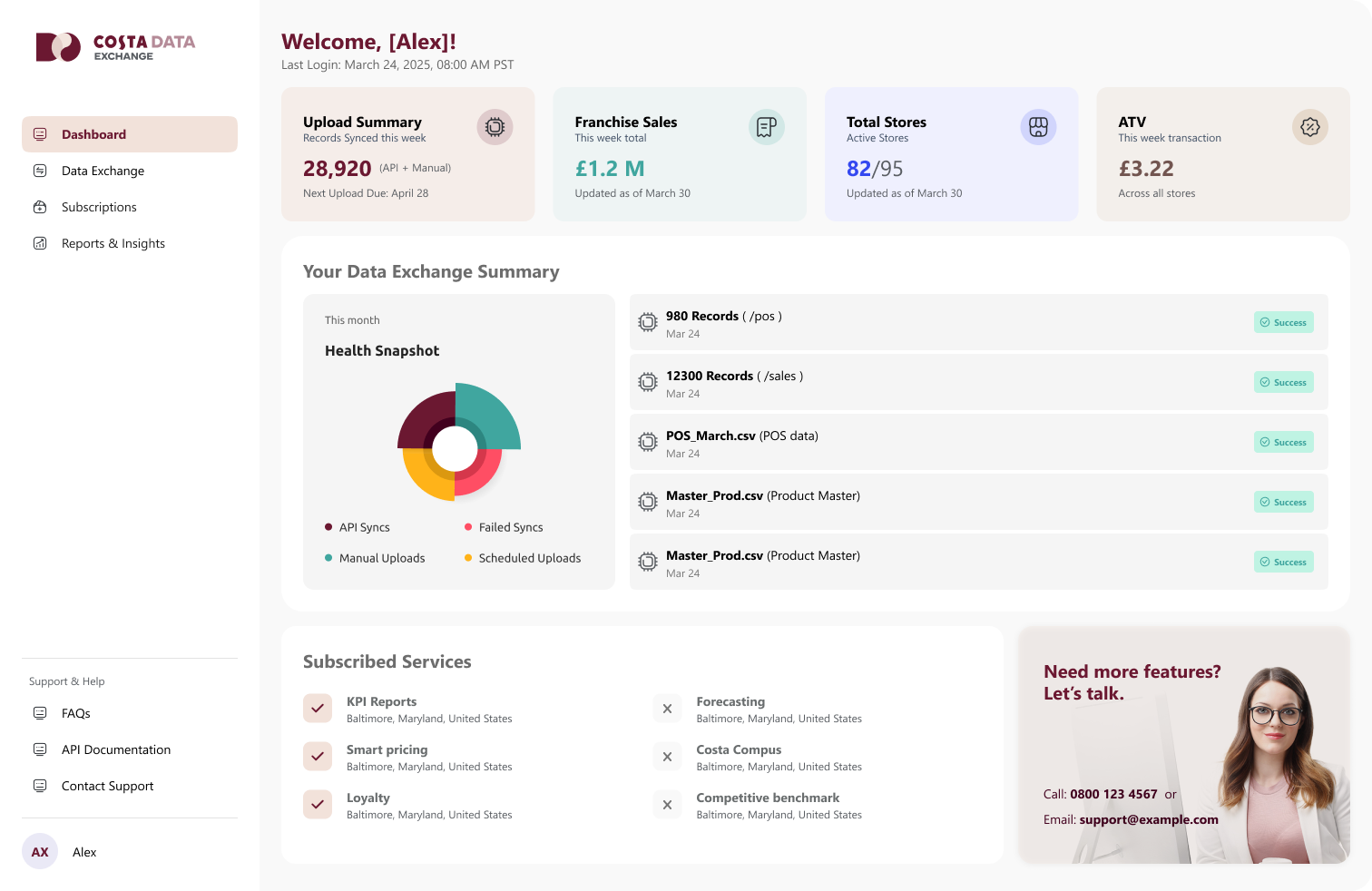Image resolution: width=1372 pixels, height=891 pixels.
Task: Click the Contact Support sidebar icon
Action: click(40, 786)
